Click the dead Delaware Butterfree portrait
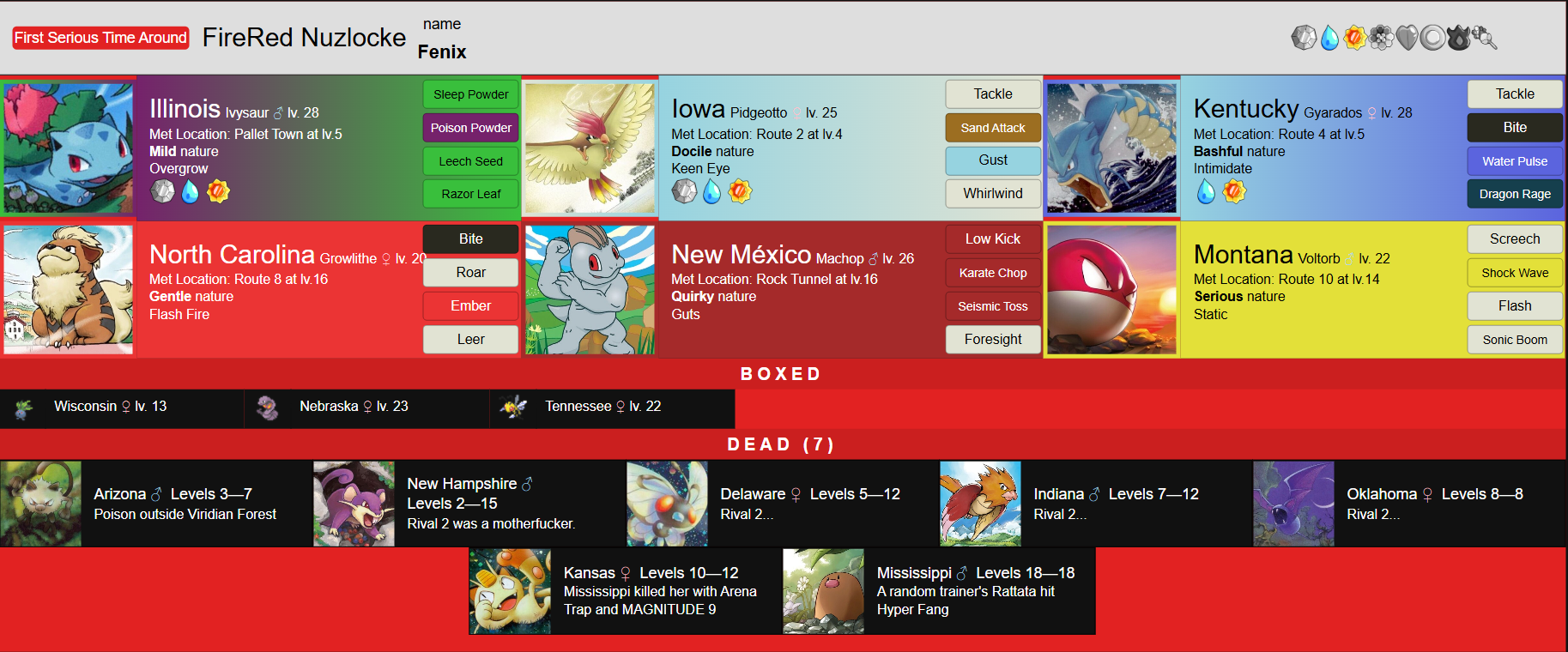This screenshot has width=1568, height=652. point(667,504)
